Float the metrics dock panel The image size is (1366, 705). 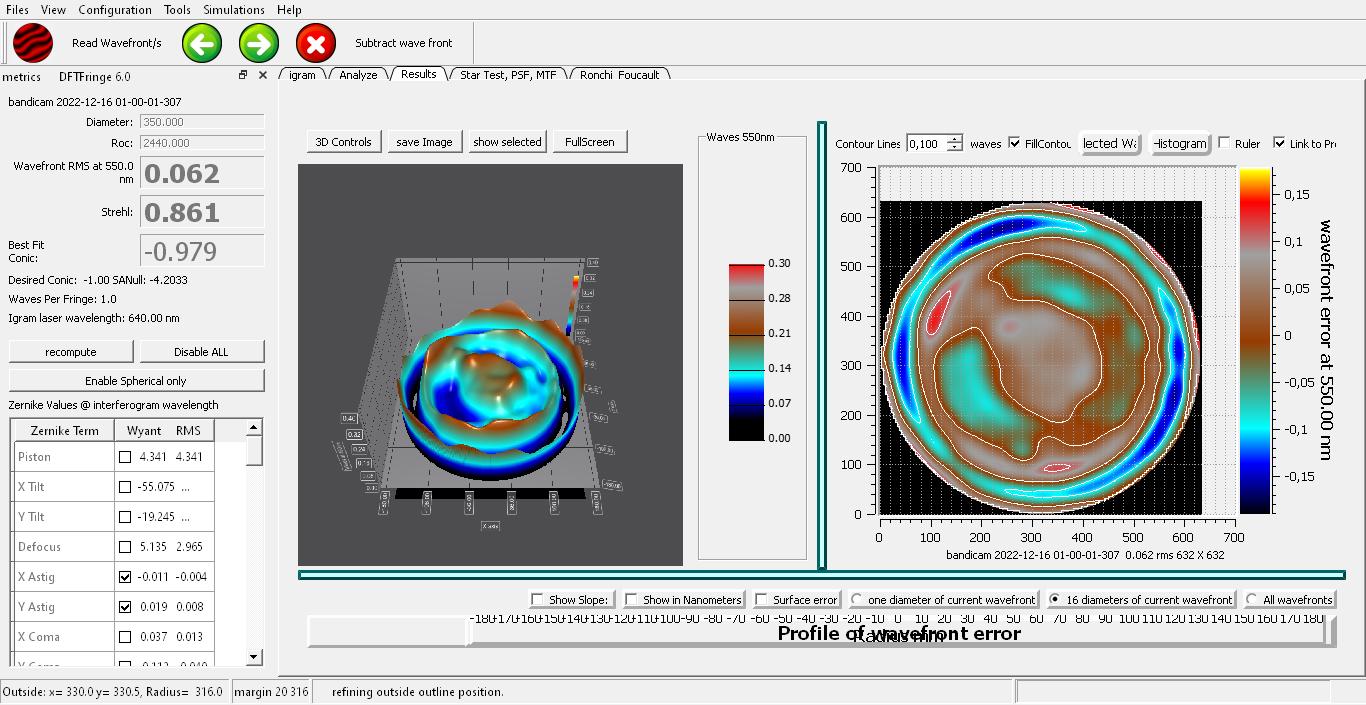point(243,75)
